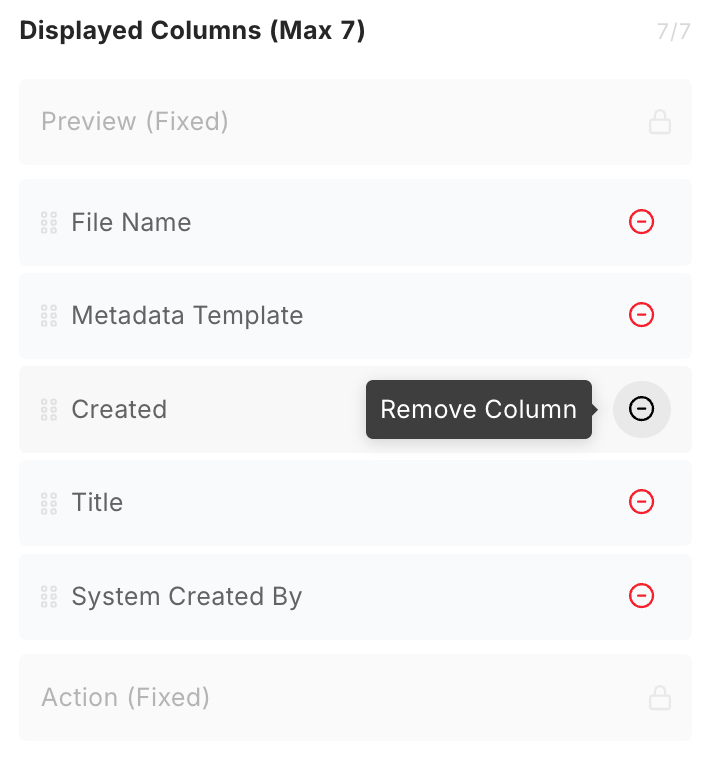The width and height of the screenshot is (726, 770).
Task: Remove the Metadata Template column
Action: coord(641,315)
